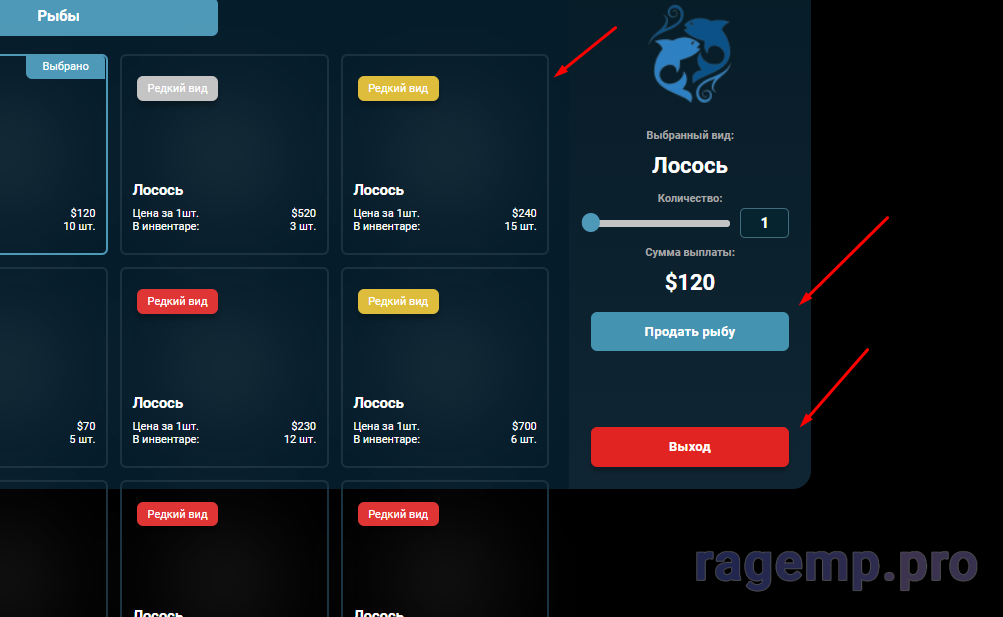This screenshot has width=1003, height=617.
Task: Click Цена за 1шт. on the $230 card
Action: click(166, 426)
